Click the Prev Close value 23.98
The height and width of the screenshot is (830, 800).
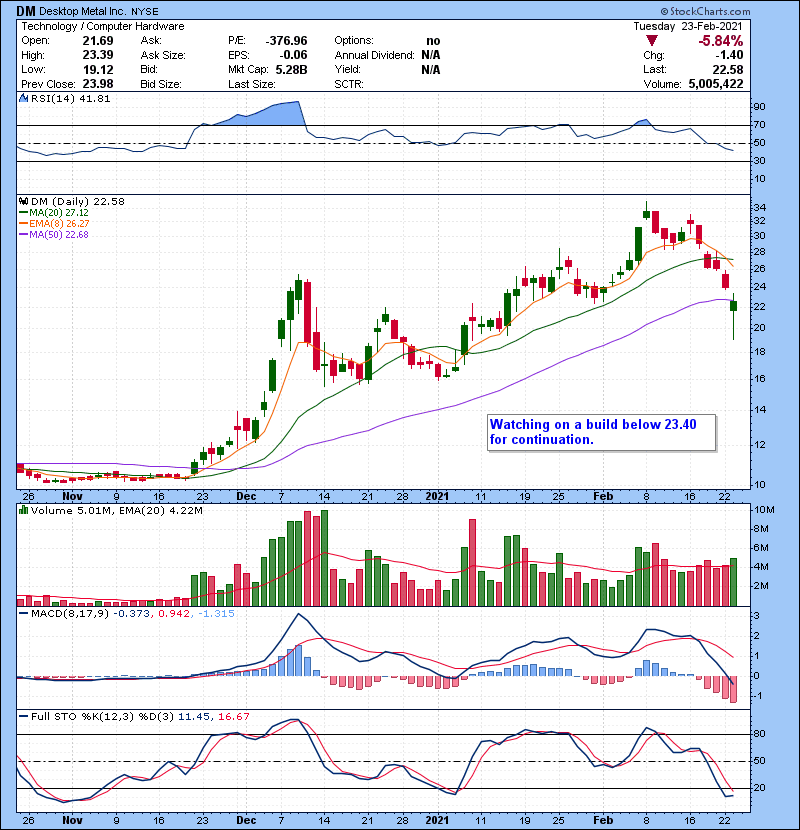[97, 84]
